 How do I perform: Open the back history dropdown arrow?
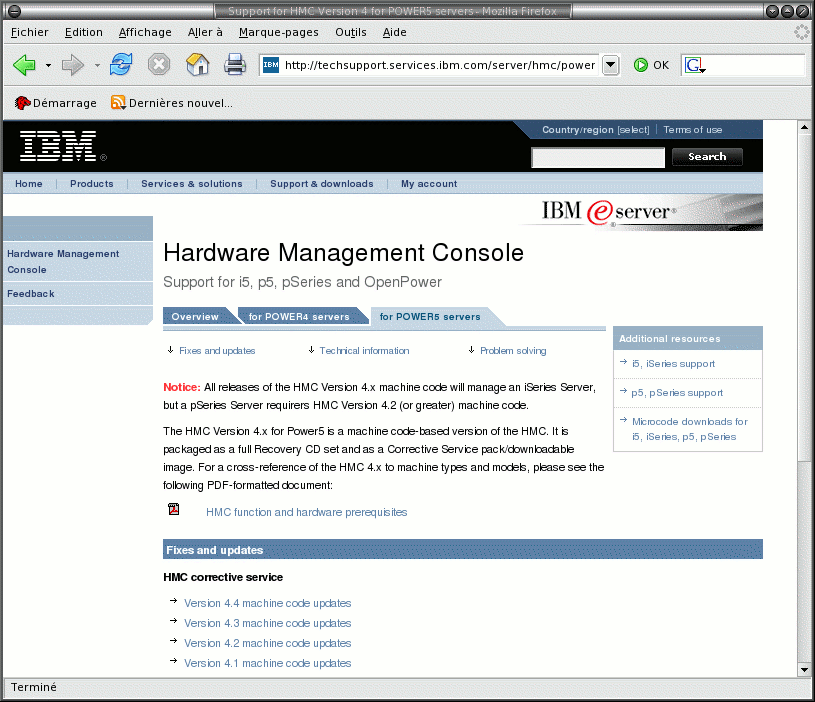point(48,65)
